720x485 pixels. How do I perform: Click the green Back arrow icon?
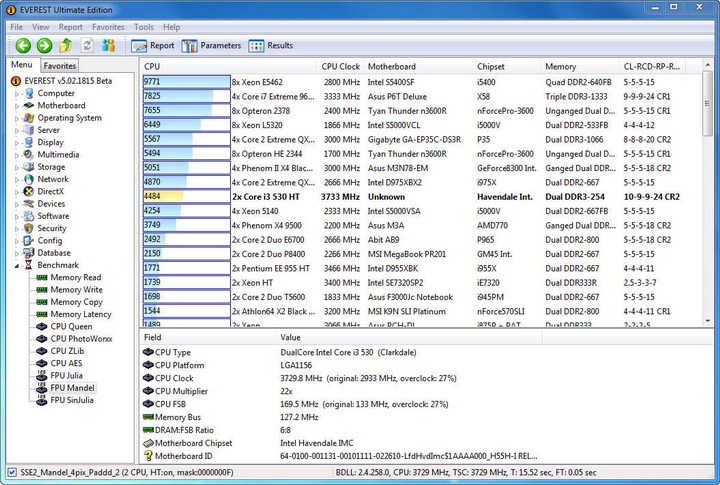pyautogui.click(x=23, y=45)
